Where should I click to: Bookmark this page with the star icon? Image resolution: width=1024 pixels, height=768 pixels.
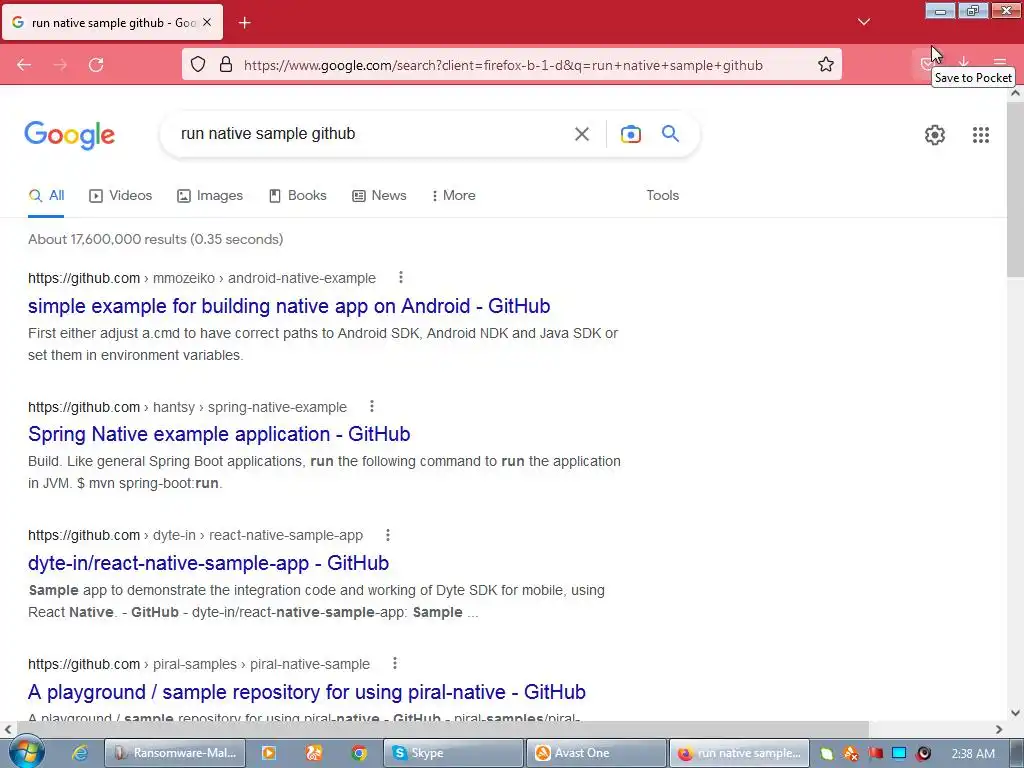point(825,65)
